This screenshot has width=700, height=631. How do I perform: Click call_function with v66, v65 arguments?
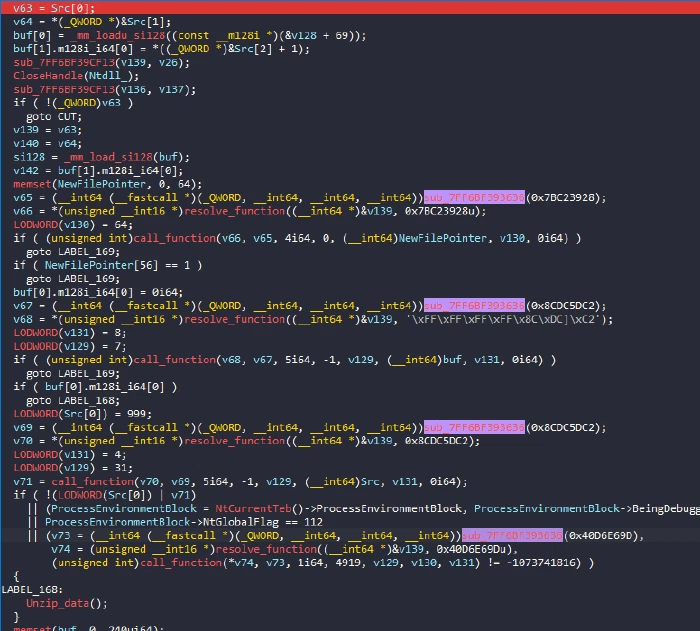point(175,238)
